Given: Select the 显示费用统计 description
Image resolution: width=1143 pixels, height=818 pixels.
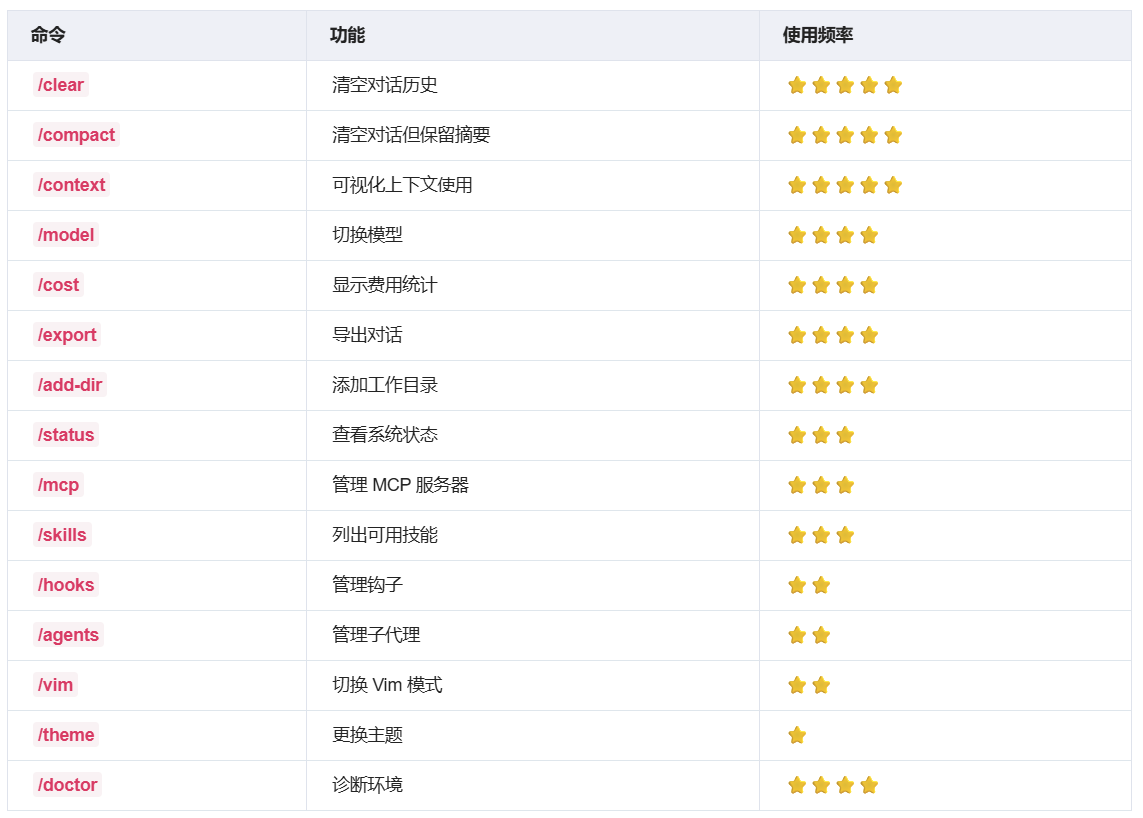Looking at the screenshot, I should (x=385, y=285).
